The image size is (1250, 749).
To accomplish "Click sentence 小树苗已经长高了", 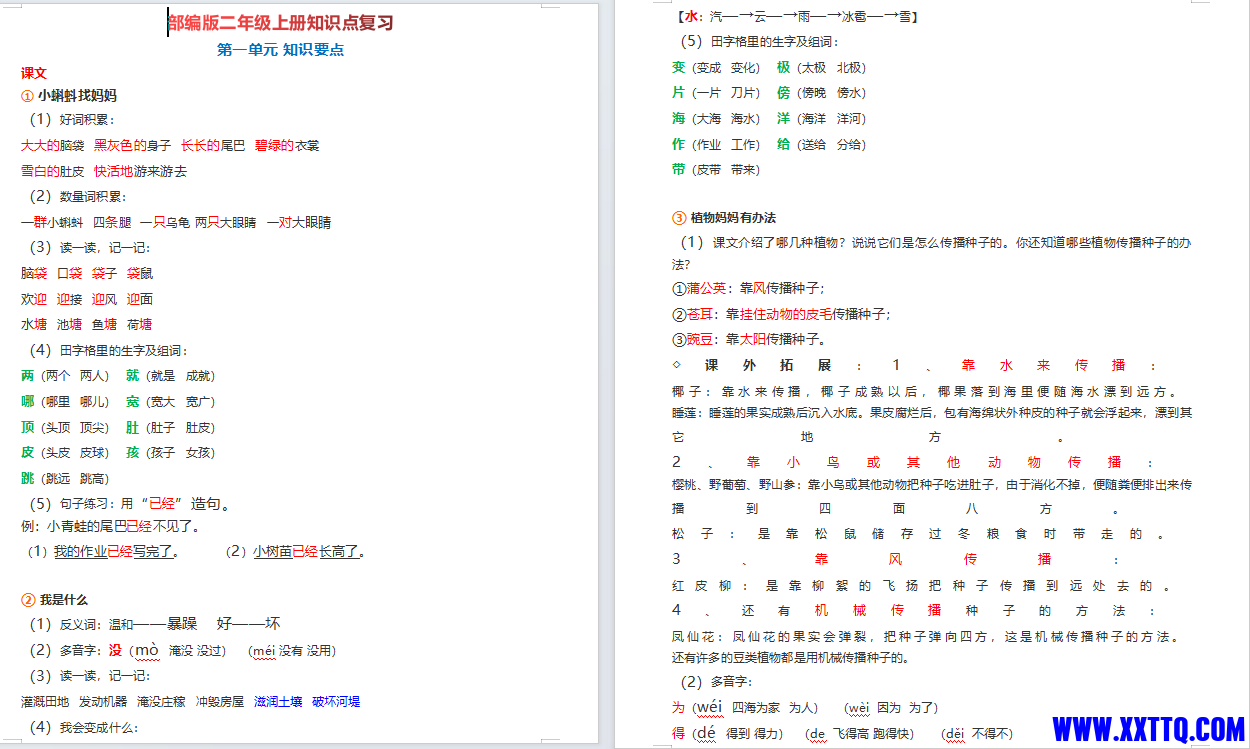I will click(308, 551).
